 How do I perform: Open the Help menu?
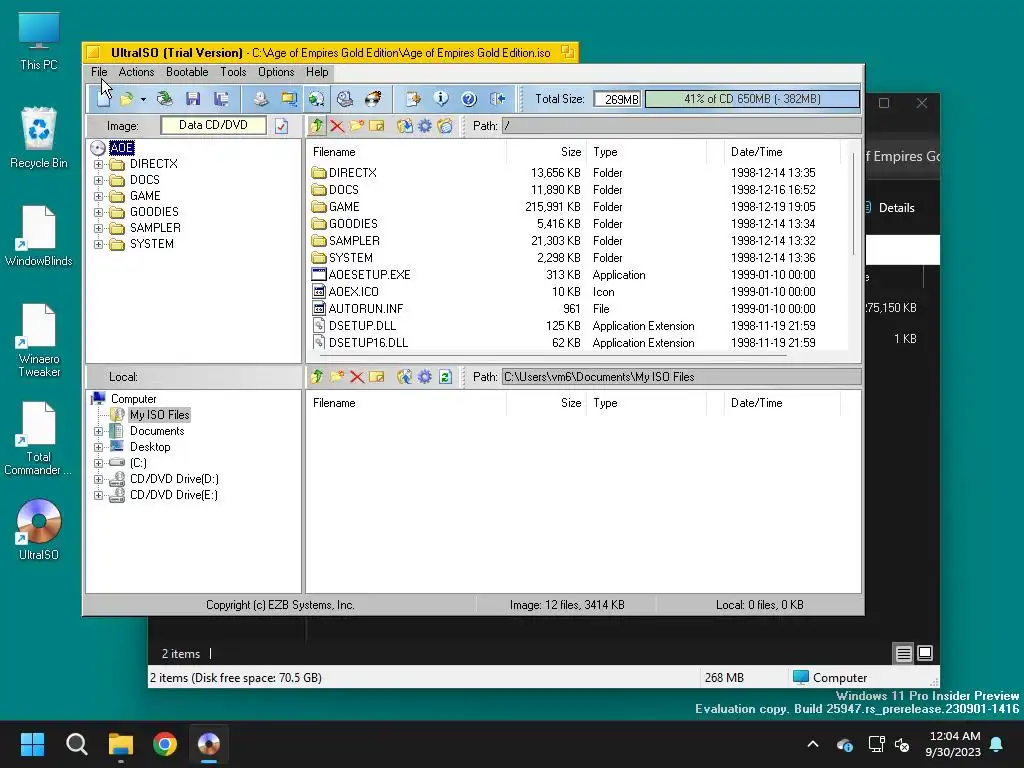point(317,72)
